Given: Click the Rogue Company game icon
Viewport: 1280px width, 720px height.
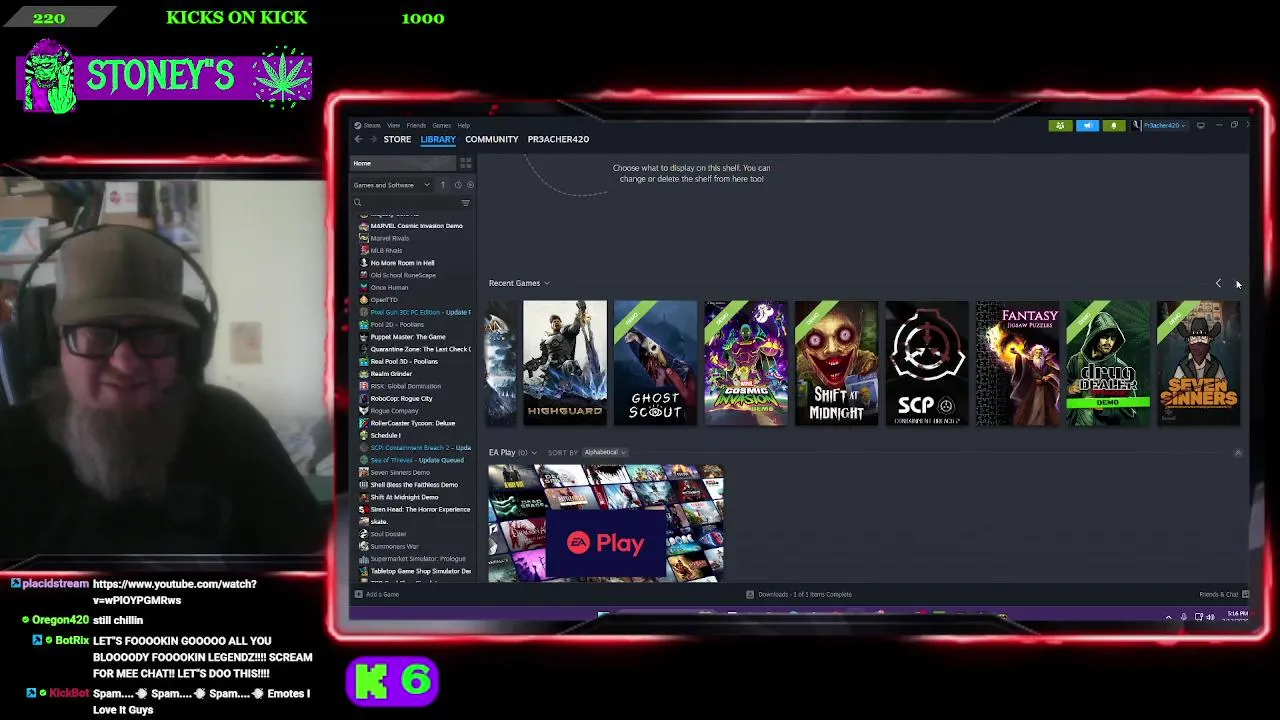Looking at the screenshot, I should pos(364,411).
